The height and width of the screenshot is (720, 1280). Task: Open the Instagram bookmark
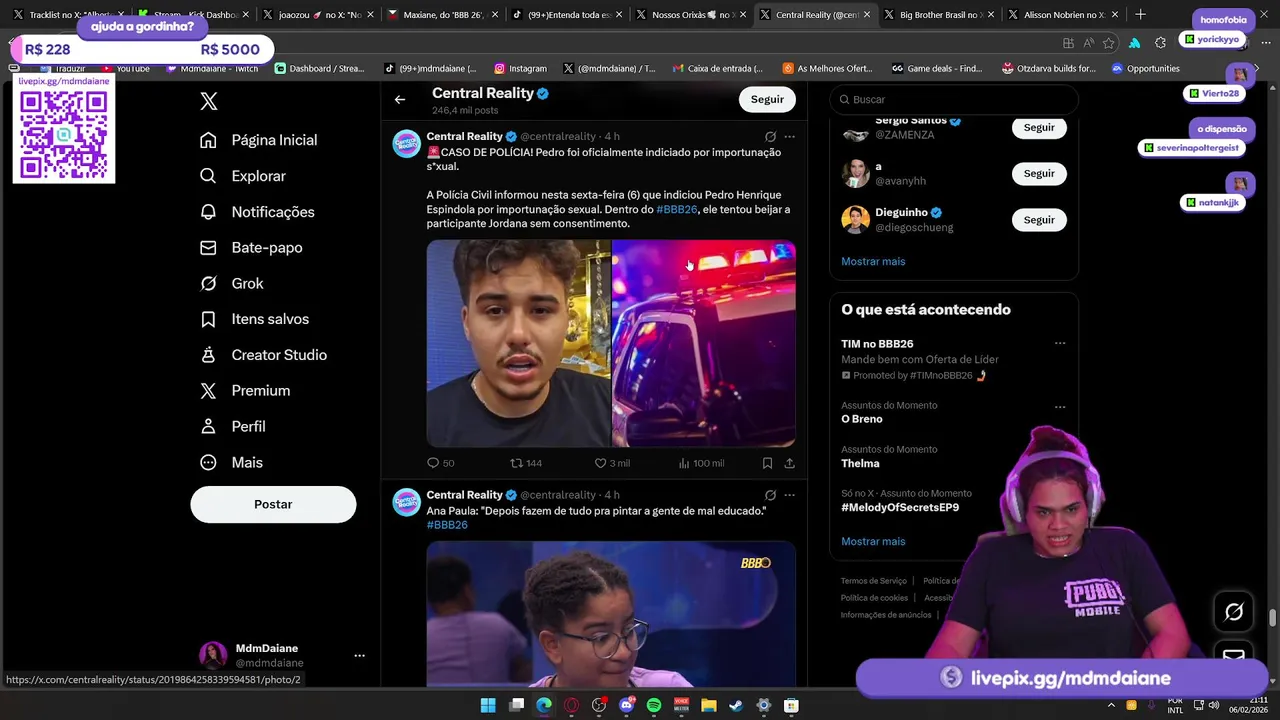pos(520,69)
